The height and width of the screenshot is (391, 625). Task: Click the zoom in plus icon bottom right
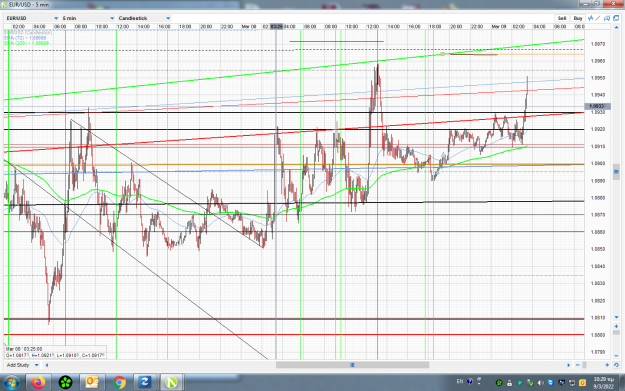click(607, 365)
